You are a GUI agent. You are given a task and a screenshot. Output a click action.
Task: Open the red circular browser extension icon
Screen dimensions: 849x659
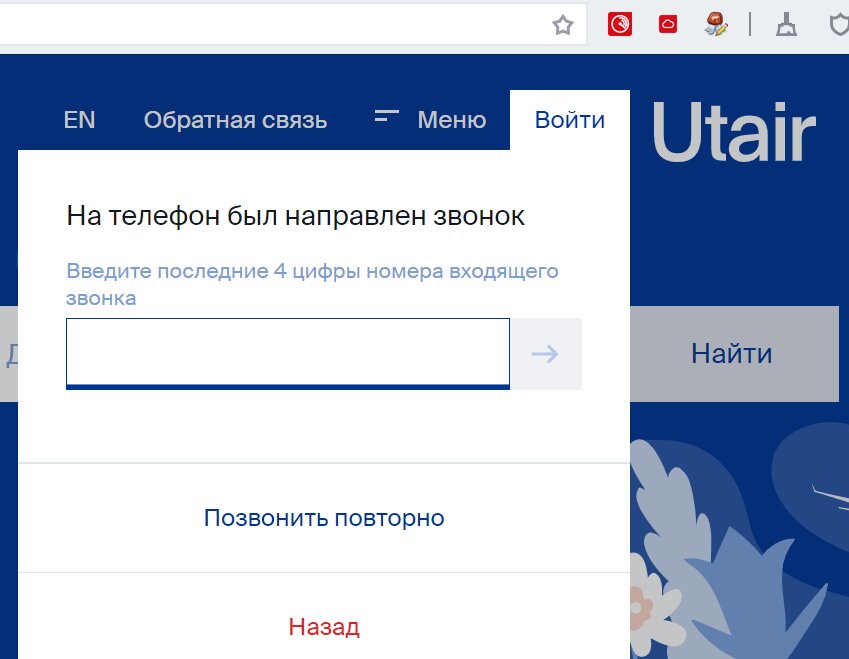pos(620,24)
